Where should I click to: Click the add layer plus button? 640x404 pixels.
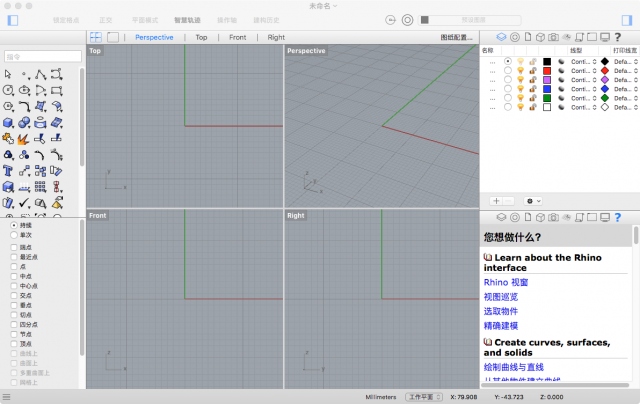point(496,201)
